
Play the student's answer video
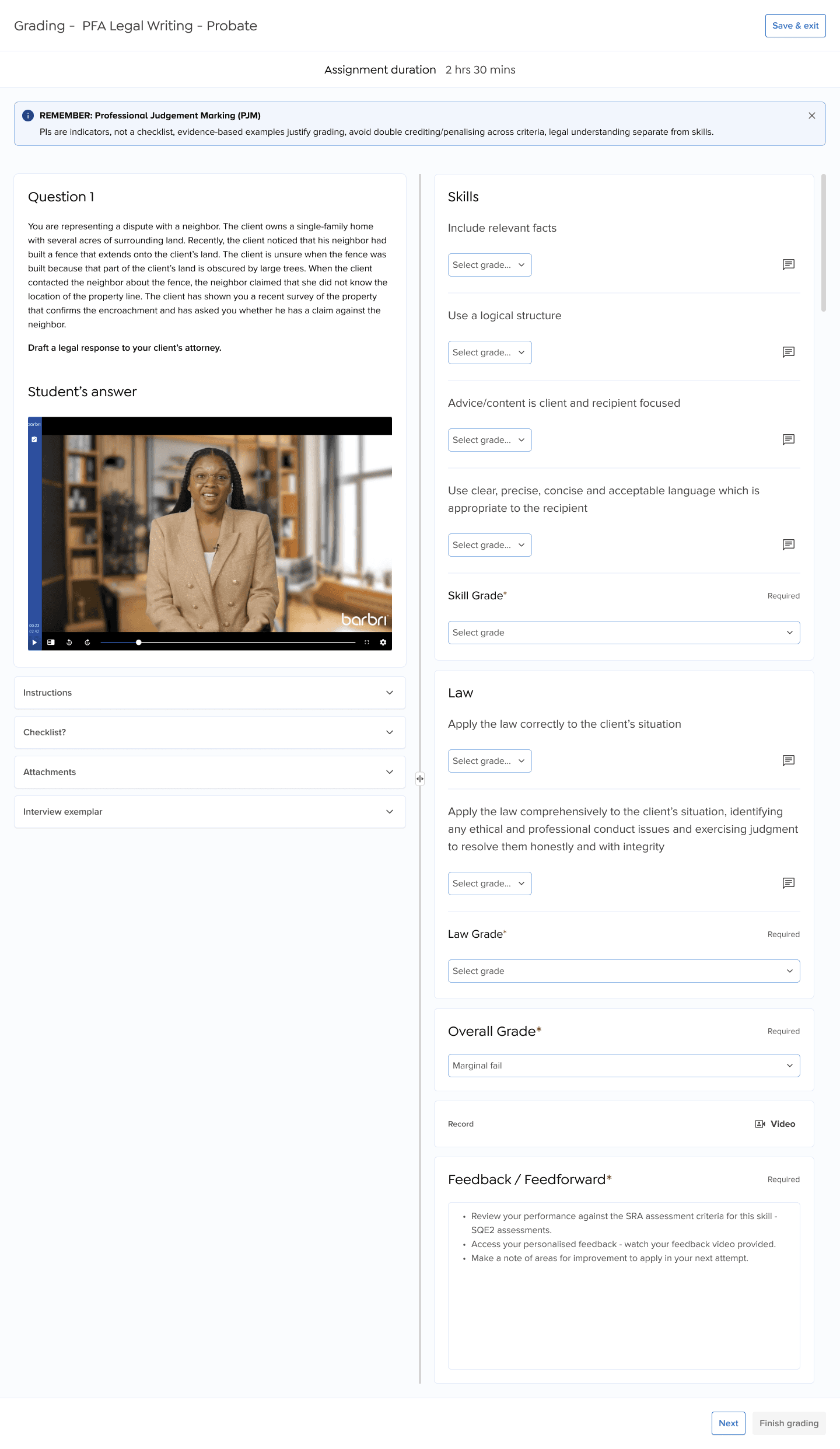click(x=34, y=642)
